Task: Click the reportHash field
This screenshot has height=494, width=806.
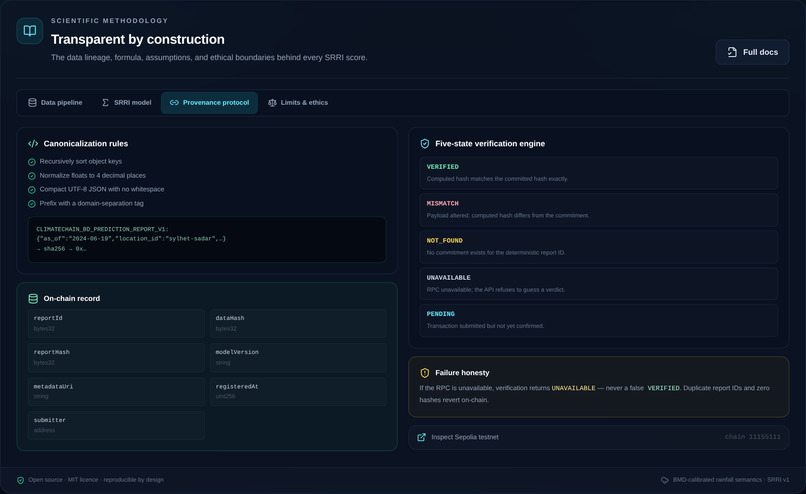Action: pos(116,357)
